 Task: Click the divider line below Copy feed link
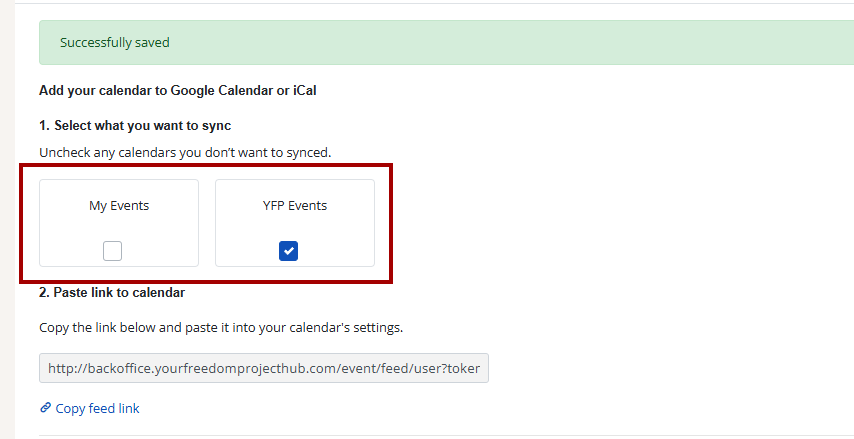click(440, 435)
